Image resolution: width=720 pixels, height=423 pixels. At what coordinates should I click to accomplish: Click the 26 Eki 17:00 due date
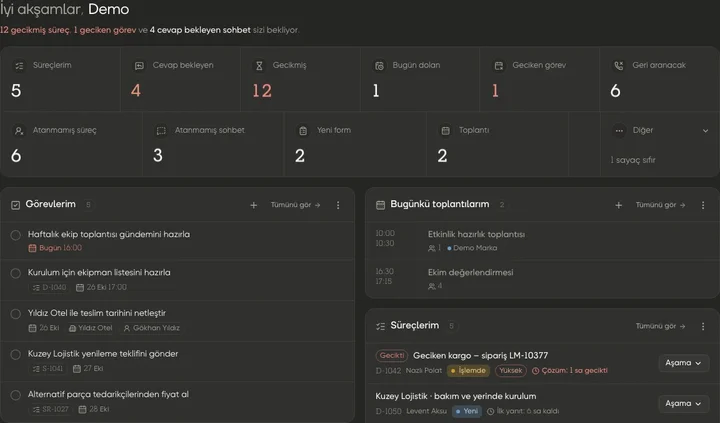pyautogui.click(x=101, y=288)
